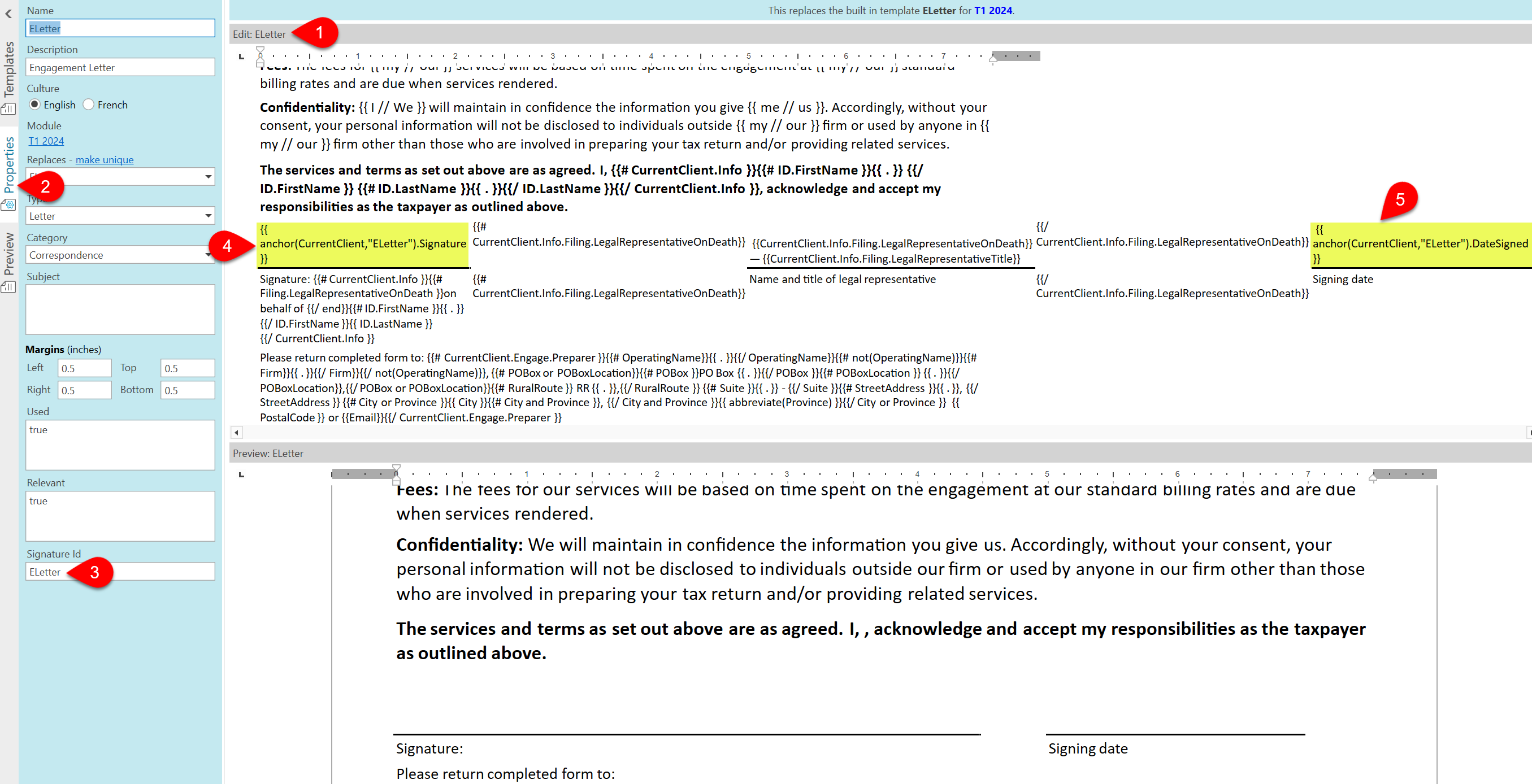Click the preview ruler left indent marker
The image size is (1532, 784).
click(396, 475)
